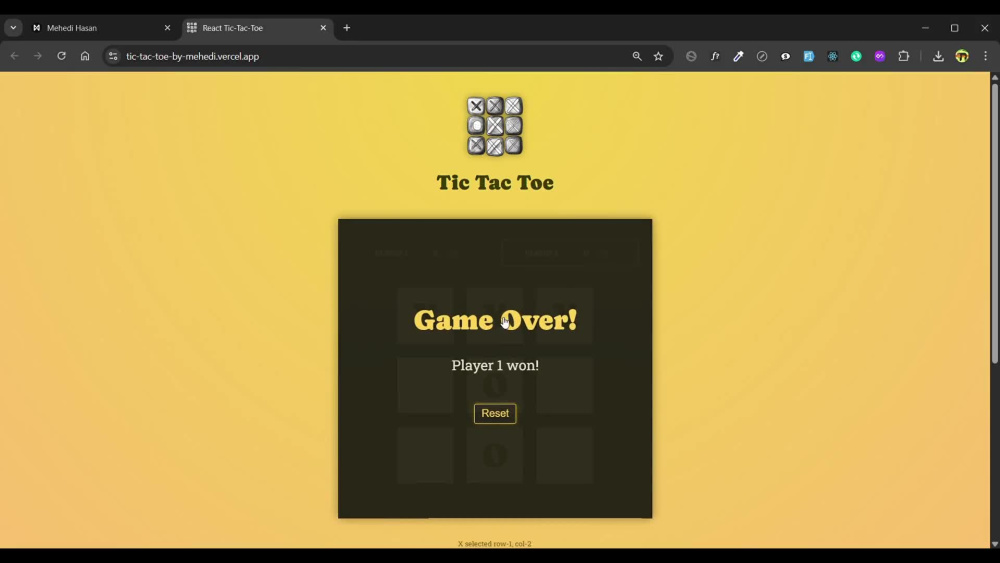Image resolution: width=1000 pixels, height=563 pixels.
Task: Open the browser home page
Action: (x=85, y=56)
